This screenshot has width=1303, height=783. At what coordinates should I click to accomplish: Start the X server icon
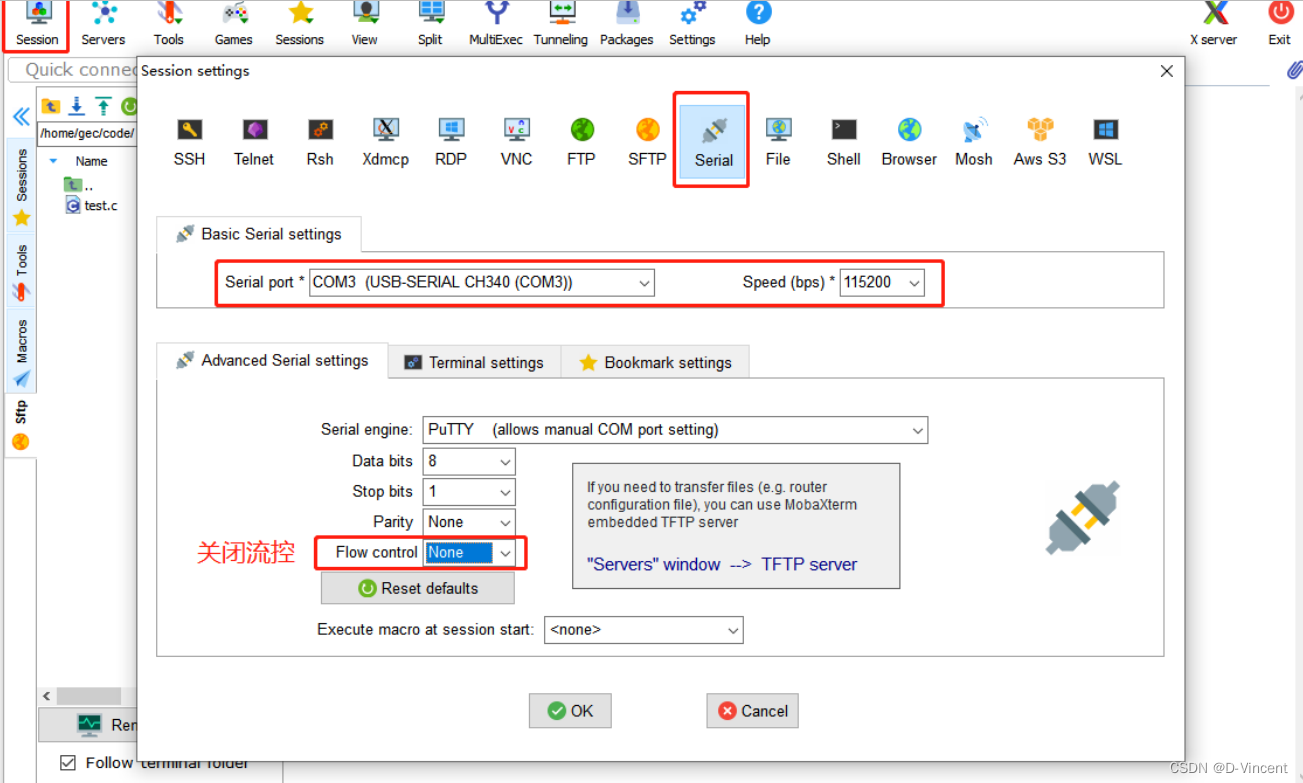1213,25
